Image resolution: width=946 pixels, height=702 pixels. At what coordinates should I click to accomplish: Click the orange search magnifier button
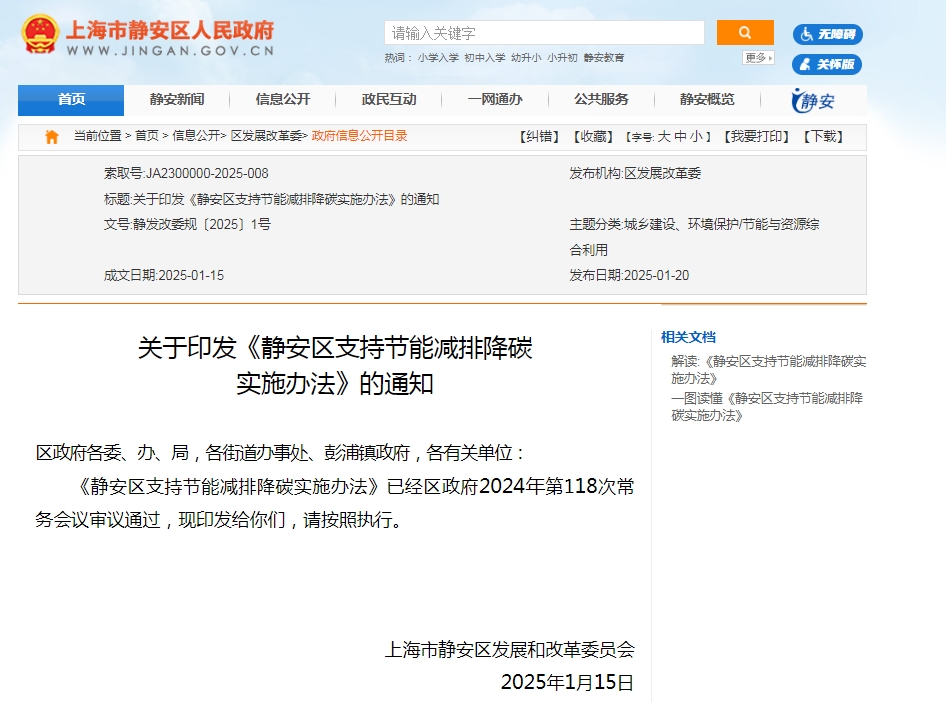[744, 32]
